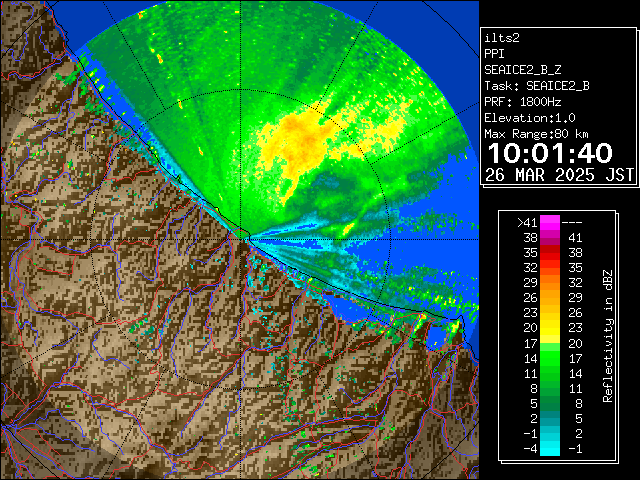
Task: Click the 10:01:40 timestamp
Action: point(550,153)
